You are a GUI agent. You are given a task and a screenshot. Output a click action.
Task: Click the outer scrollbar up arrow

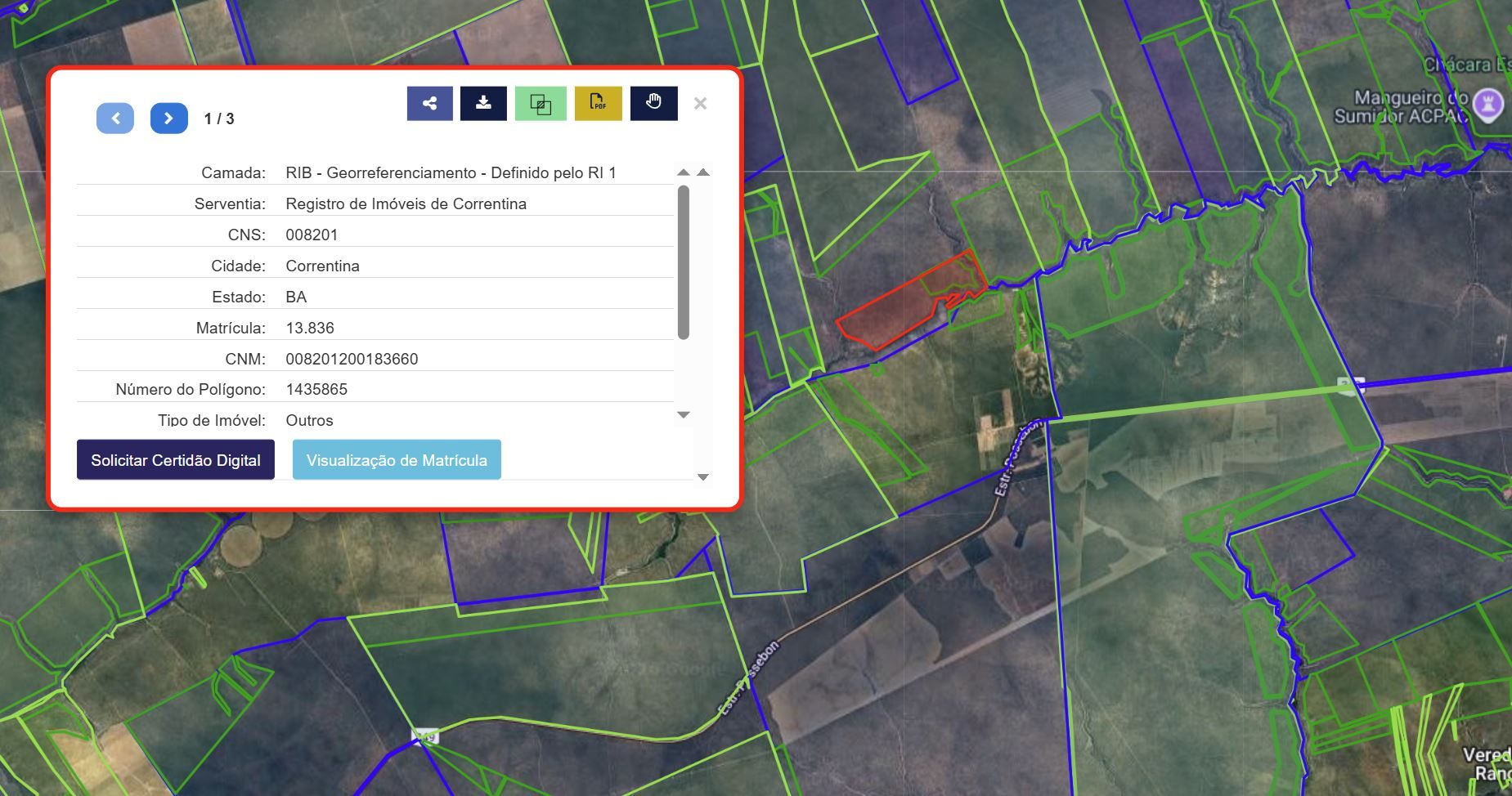pyautogui.click(x=703, y=172)
